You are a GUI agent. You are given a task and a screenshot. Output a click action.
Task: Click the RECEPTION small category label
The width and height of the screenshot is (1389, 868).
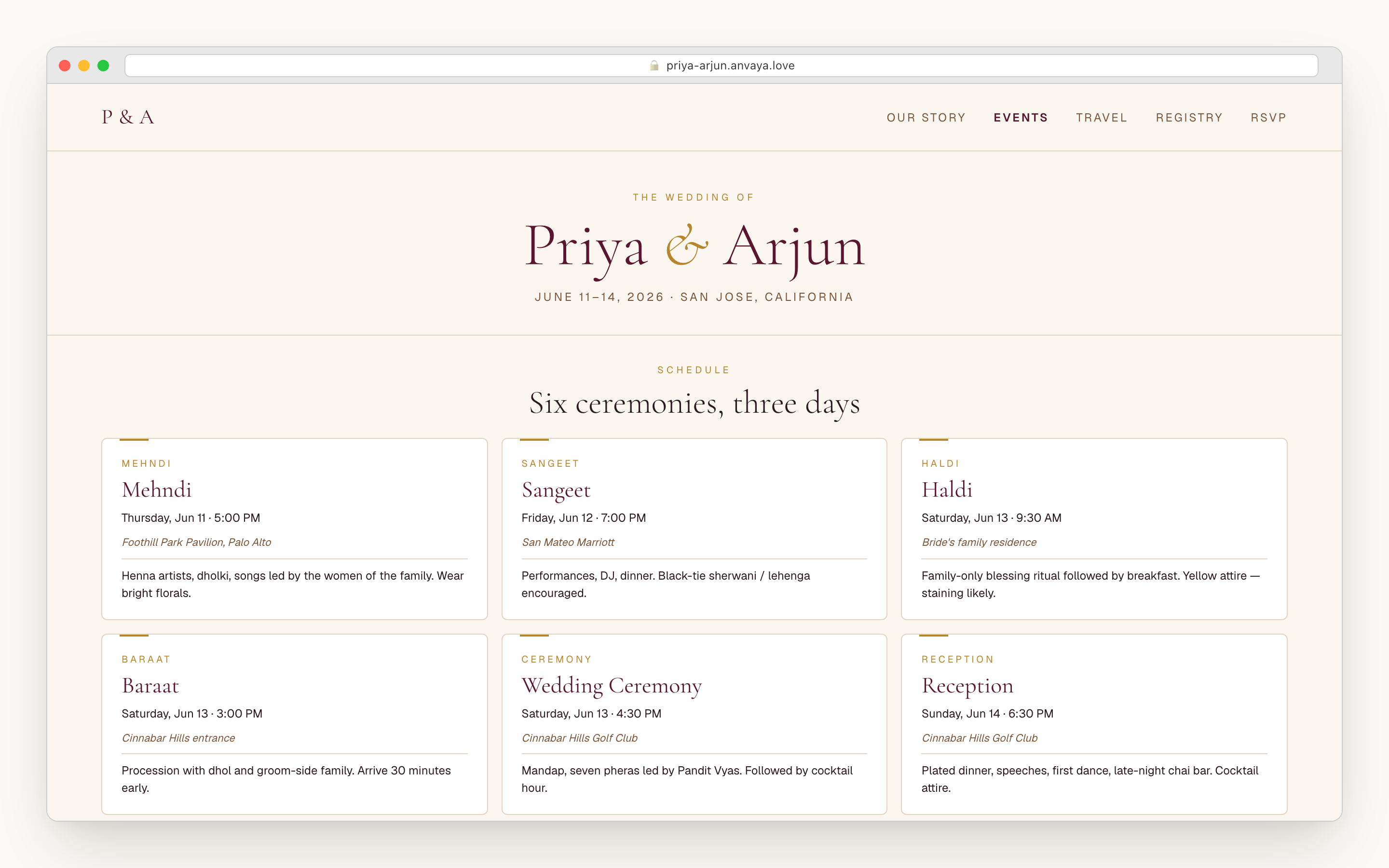957,660
